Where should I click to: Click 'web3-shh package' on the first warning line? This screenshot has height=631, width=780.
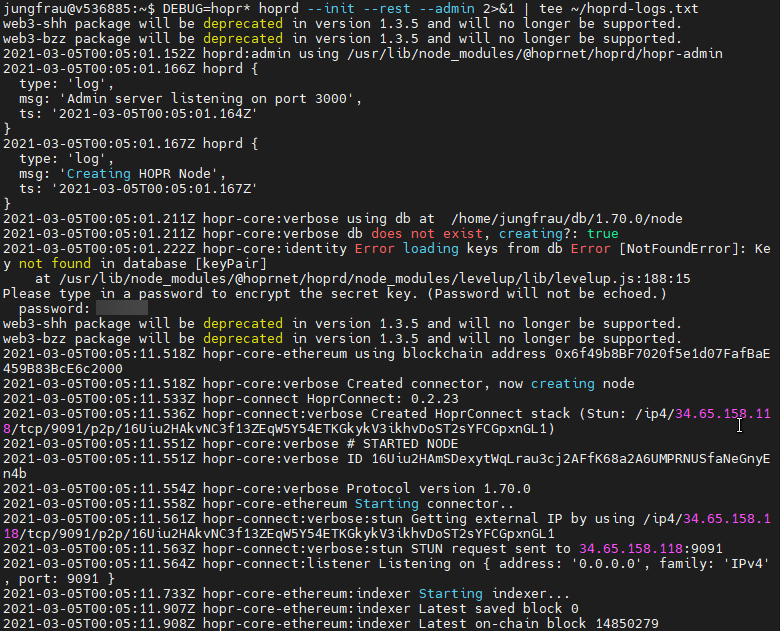point(66,23)
